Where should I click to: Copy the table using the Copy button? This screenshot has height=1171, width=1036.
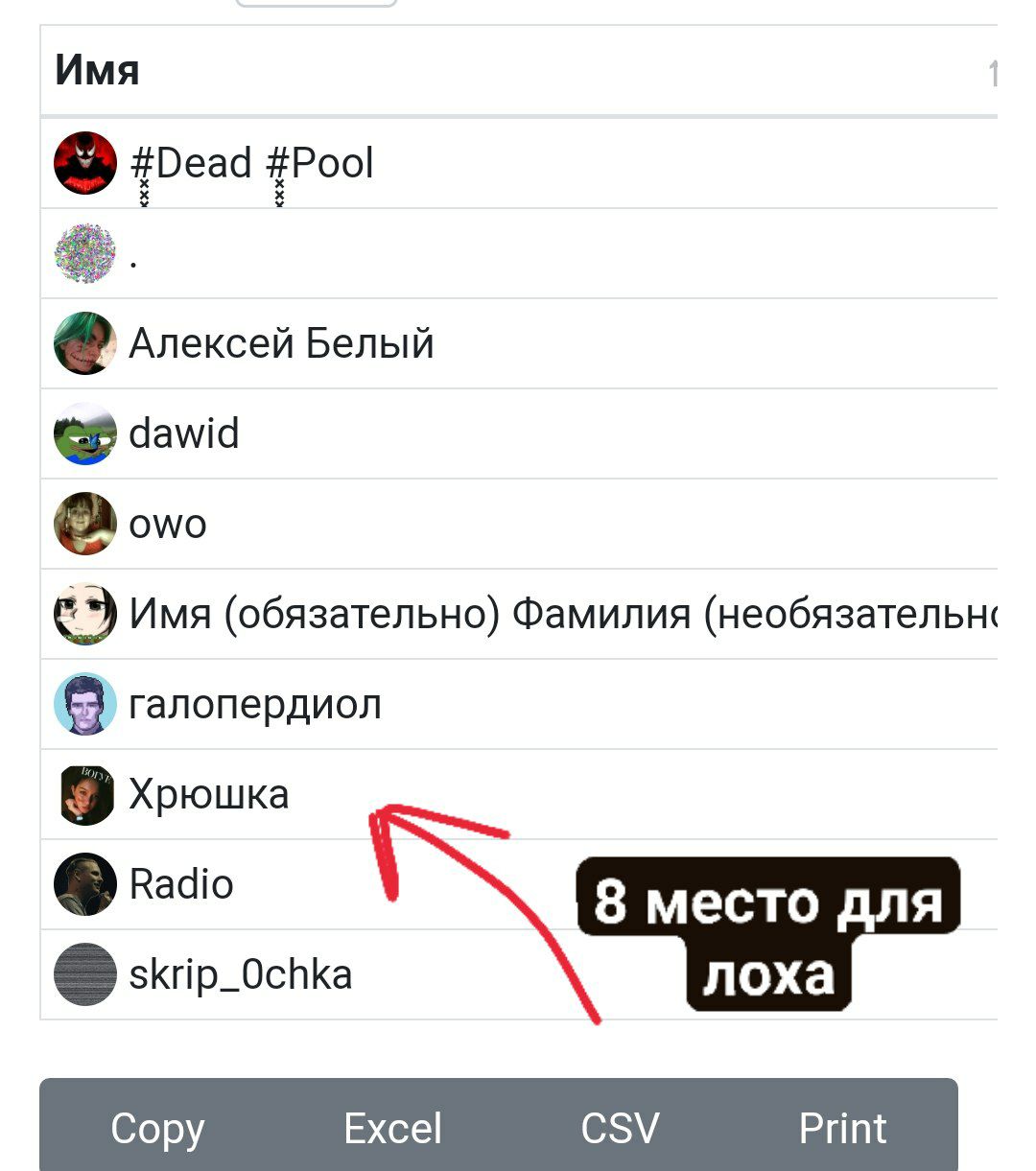pyautogui.click(x=157, y=1129)
